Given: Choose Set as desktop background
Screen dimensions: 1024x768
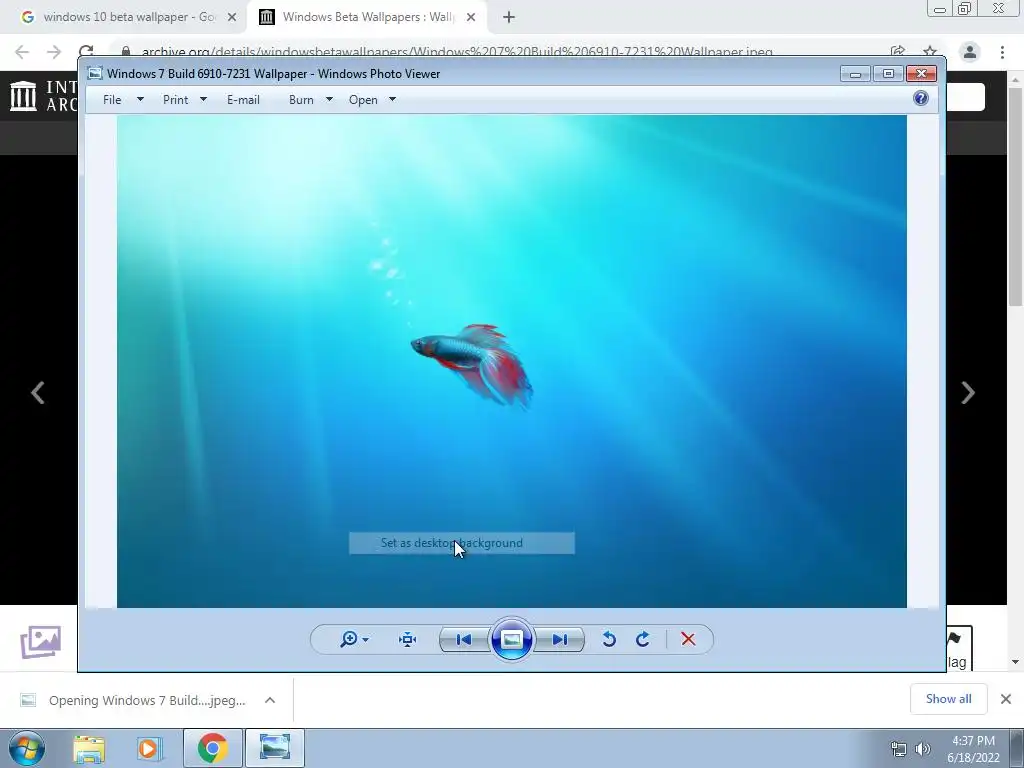Looking at the screenshot, I should click(462, 543).
